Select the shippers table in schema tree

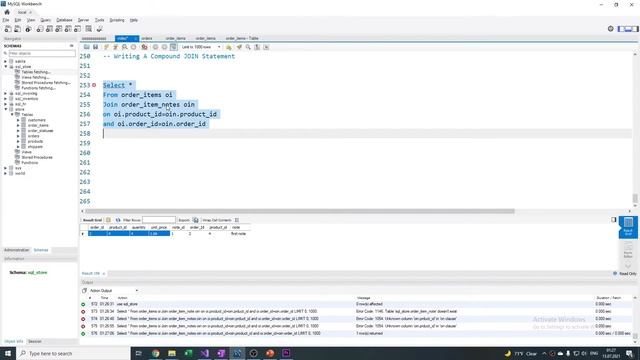pyautogui.click(x=35, y=147)
